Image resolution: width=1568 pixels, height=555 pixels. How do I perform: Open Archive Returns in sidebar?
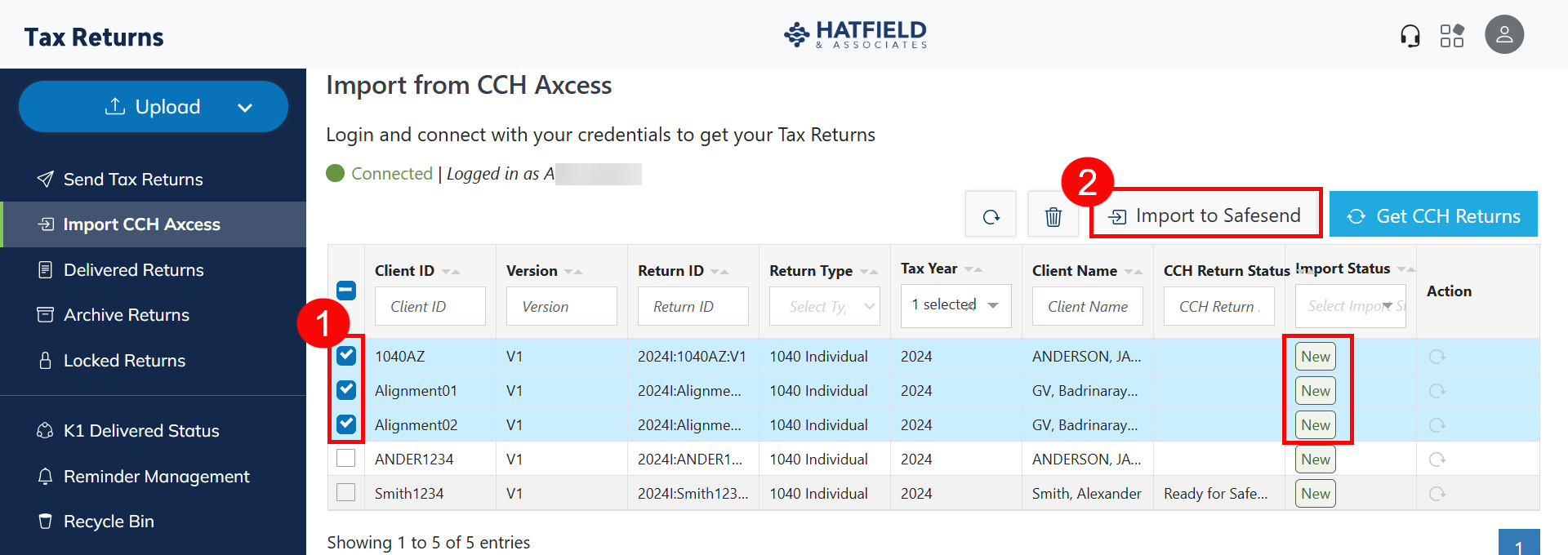tap(127, 315)
